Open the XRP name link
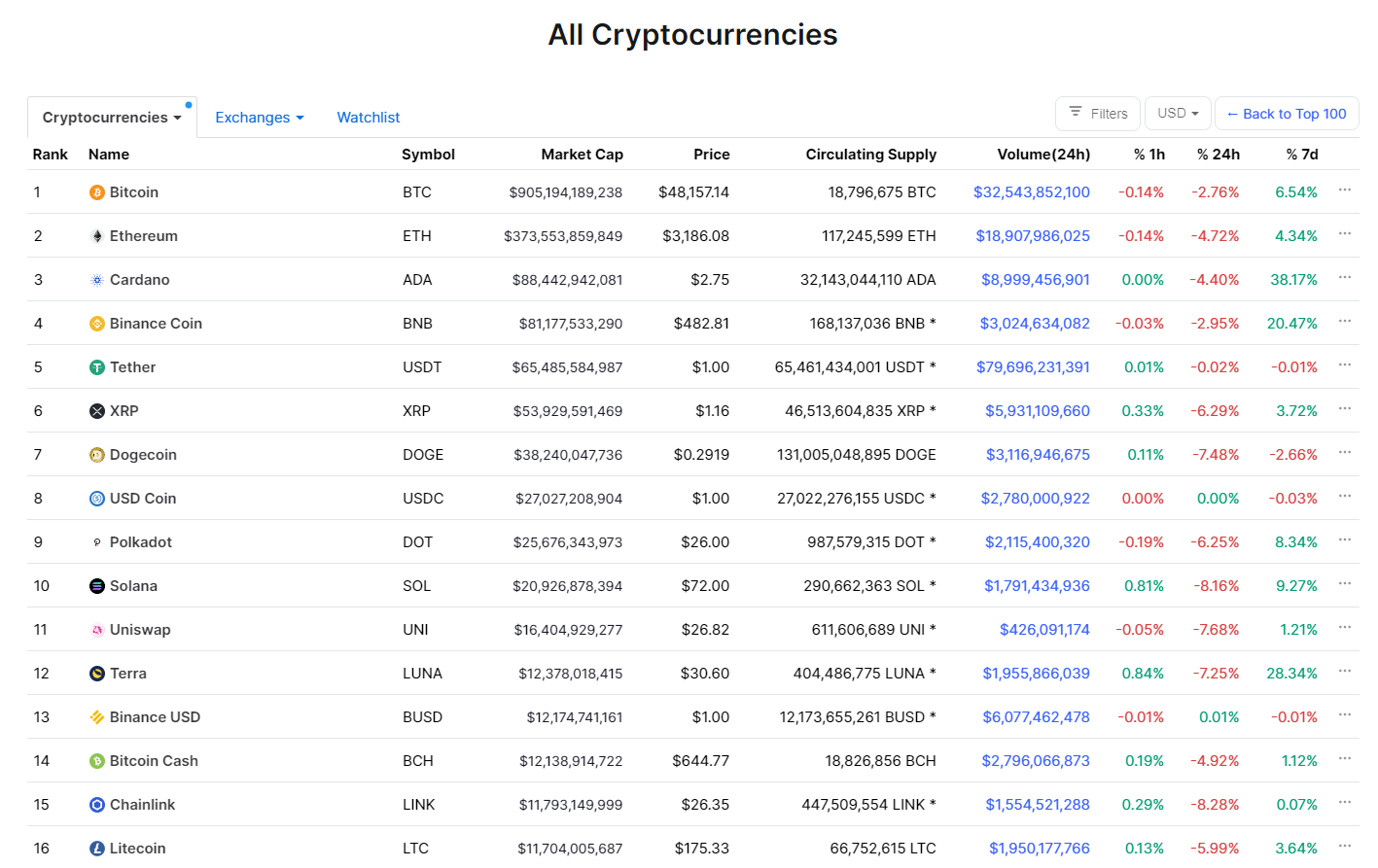1378x868 pixels. pos(124,411)
